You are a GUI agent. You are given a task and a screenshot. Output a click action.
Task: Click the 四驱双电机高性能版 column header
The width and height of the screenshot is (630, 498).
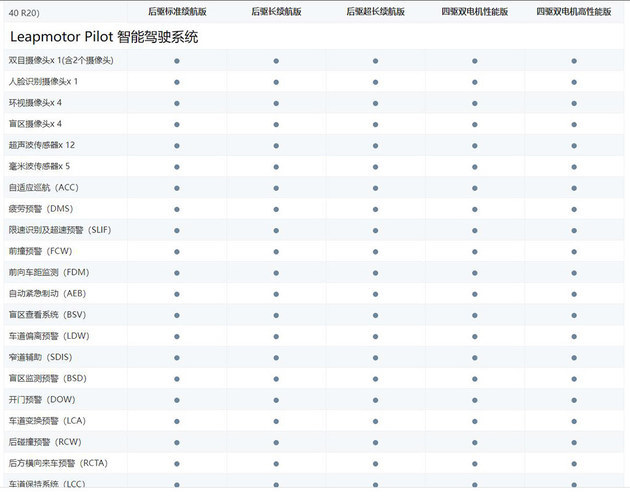574,12
